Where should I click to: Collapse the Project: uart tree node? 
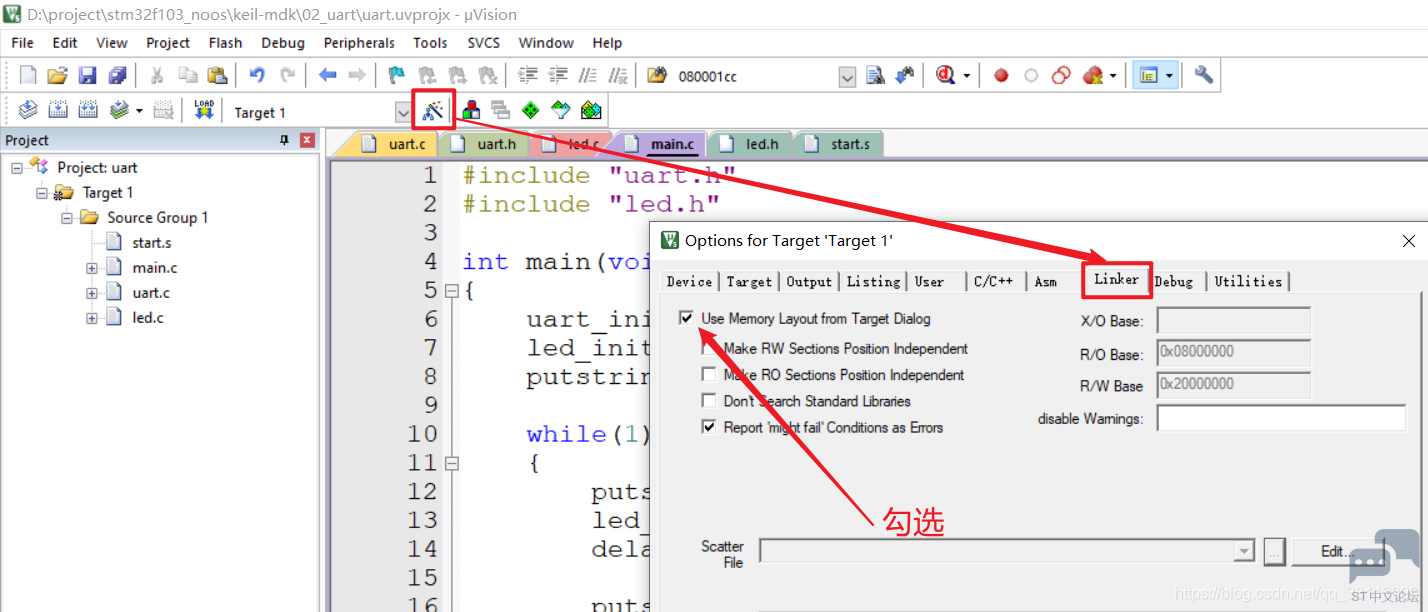coord(17,168)
